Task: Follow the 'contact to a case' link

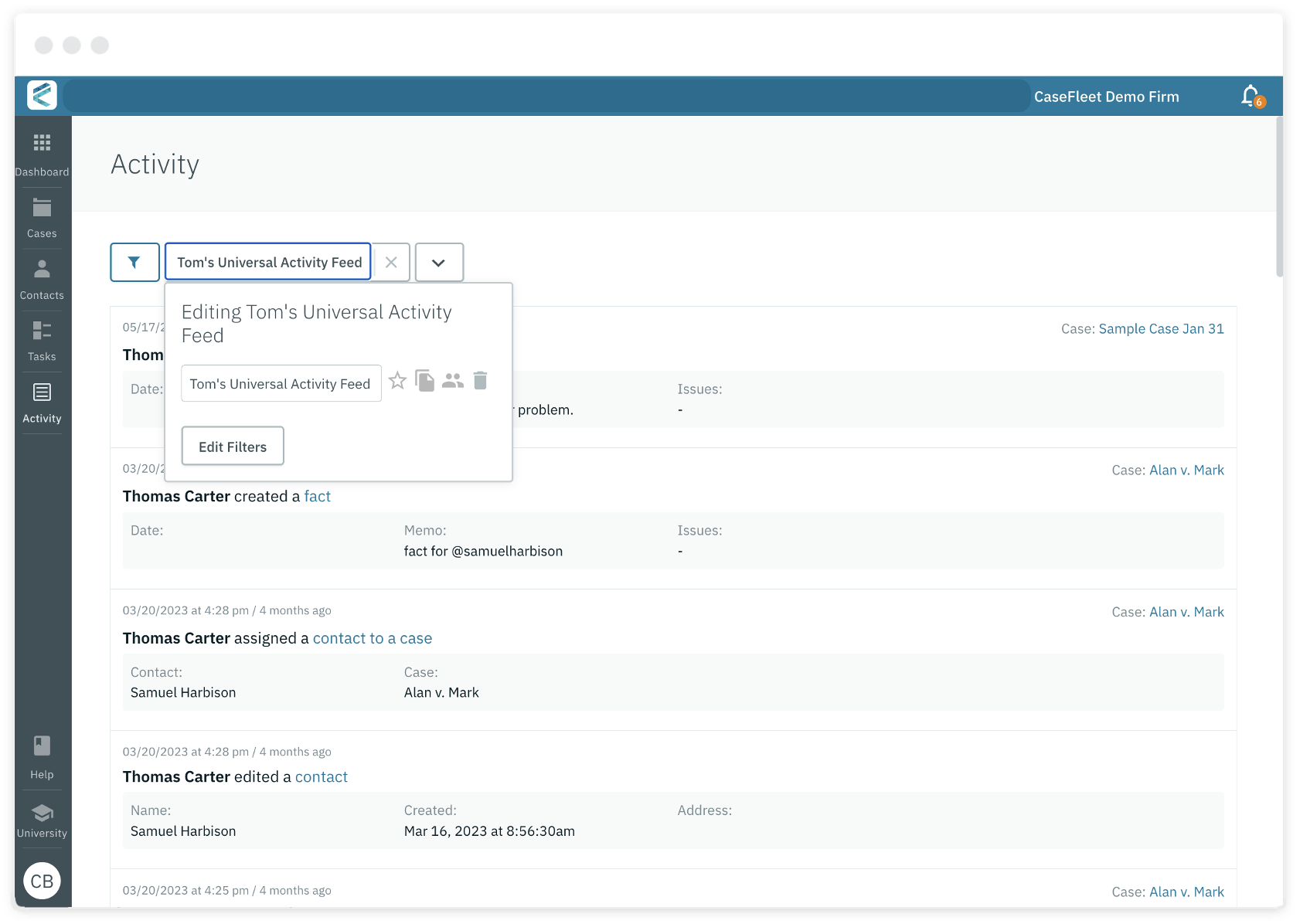Action: 372,638
